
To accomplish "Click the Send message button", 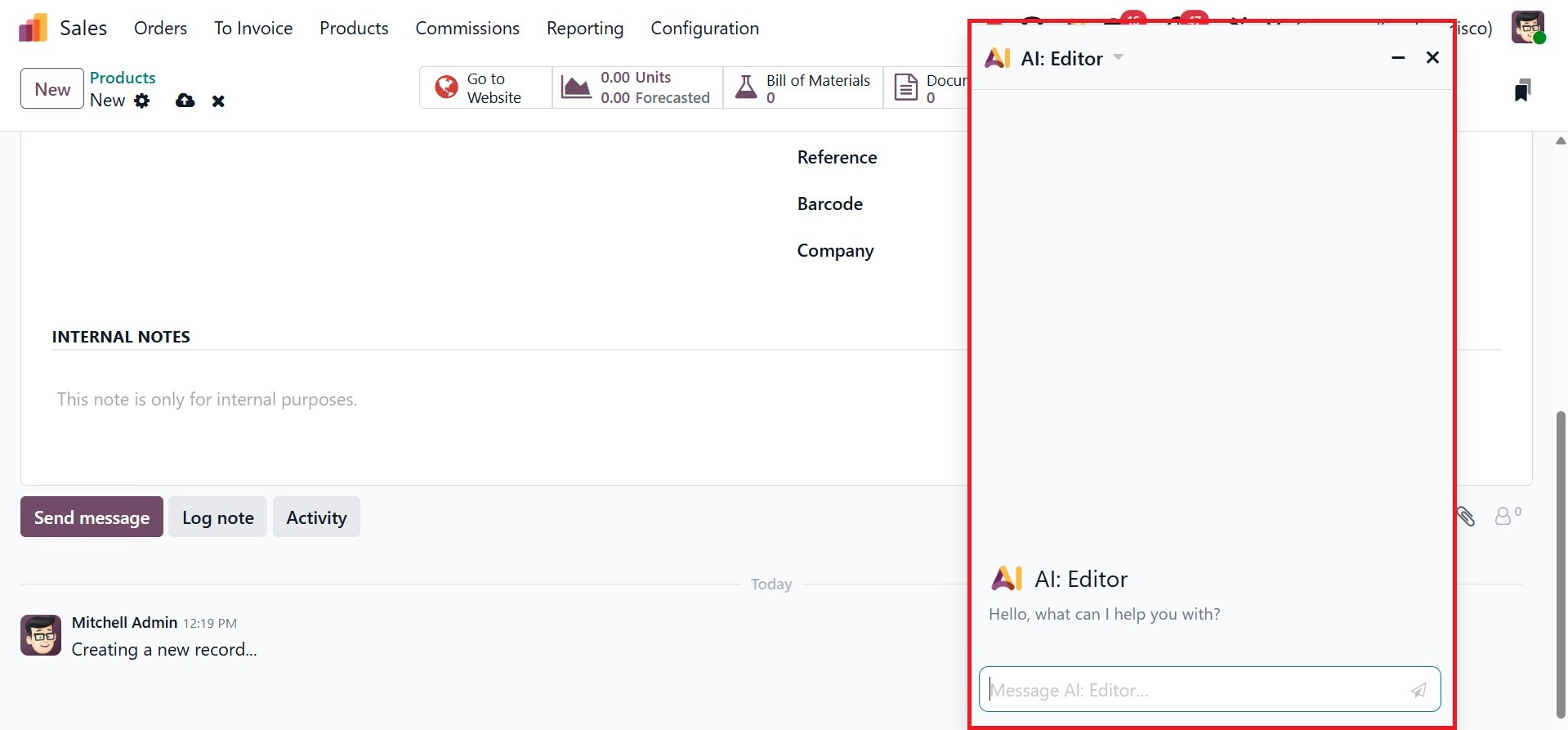I will (x=92, y=517).
